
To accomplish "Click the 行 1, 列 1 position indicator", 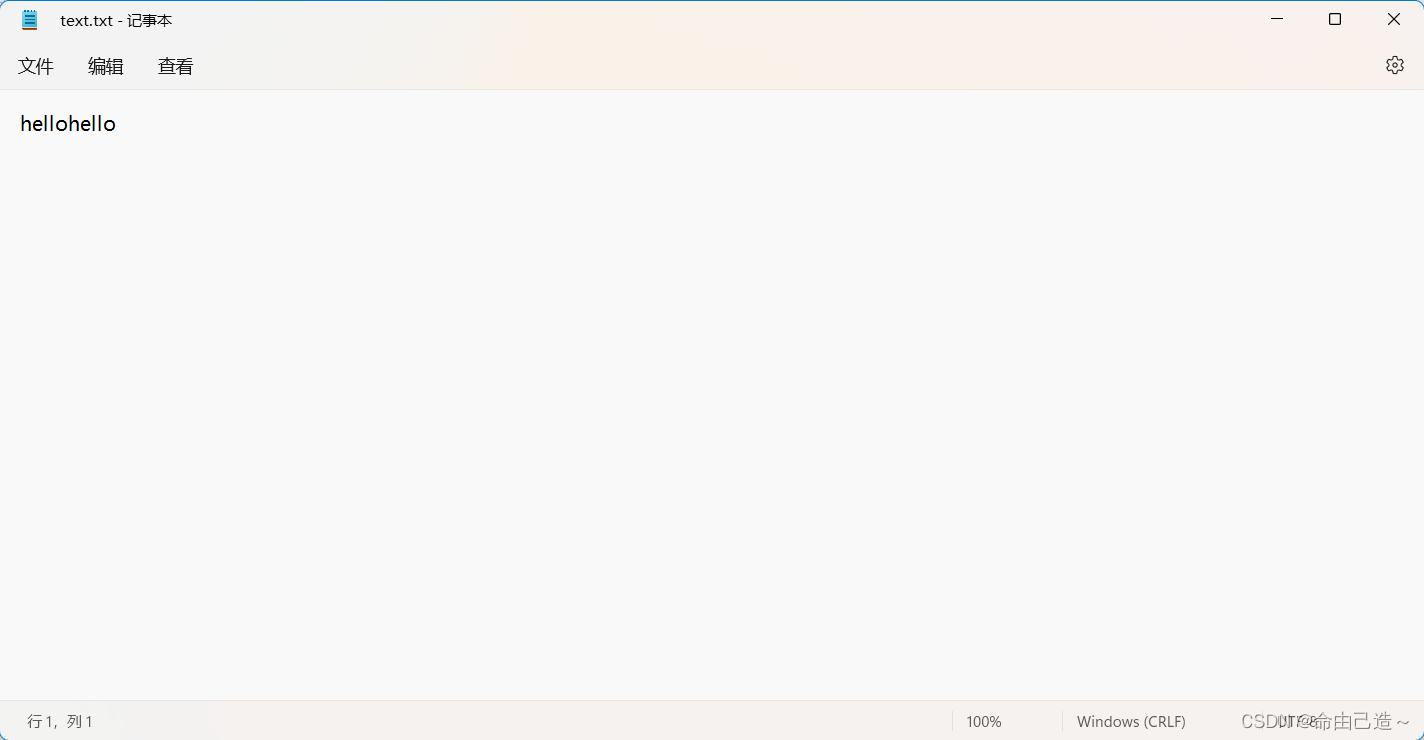I will click(x=60, y=721).
